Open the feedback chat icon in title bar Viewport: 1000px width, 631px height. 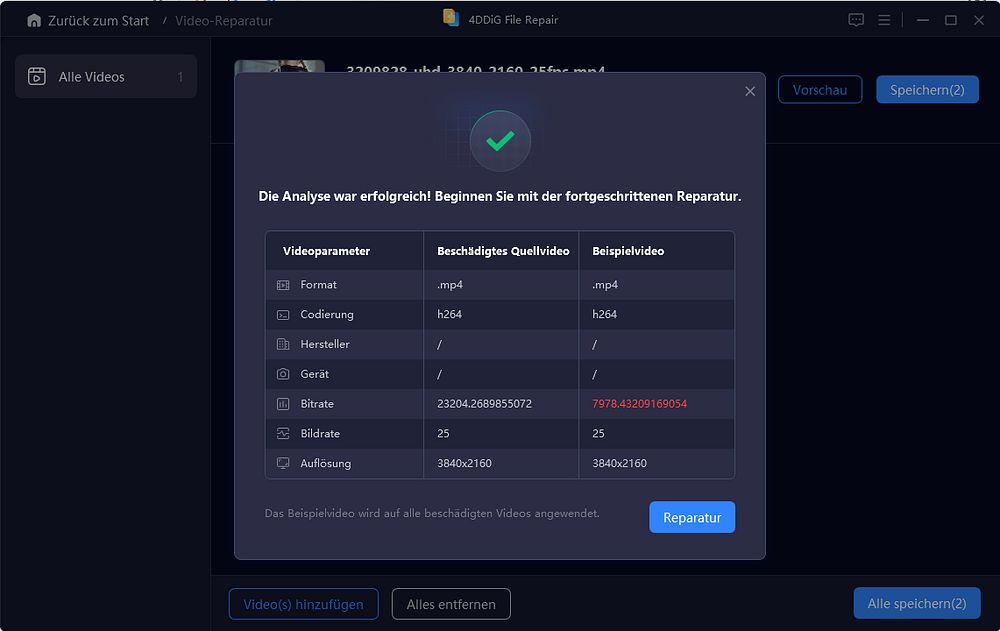click(856, 20)
